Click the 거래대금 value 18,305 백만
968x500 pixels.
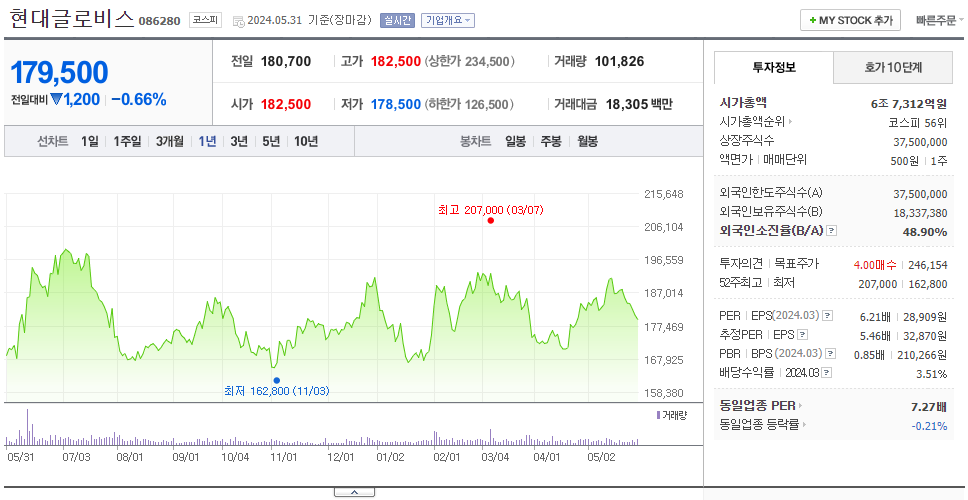[639, 104]
